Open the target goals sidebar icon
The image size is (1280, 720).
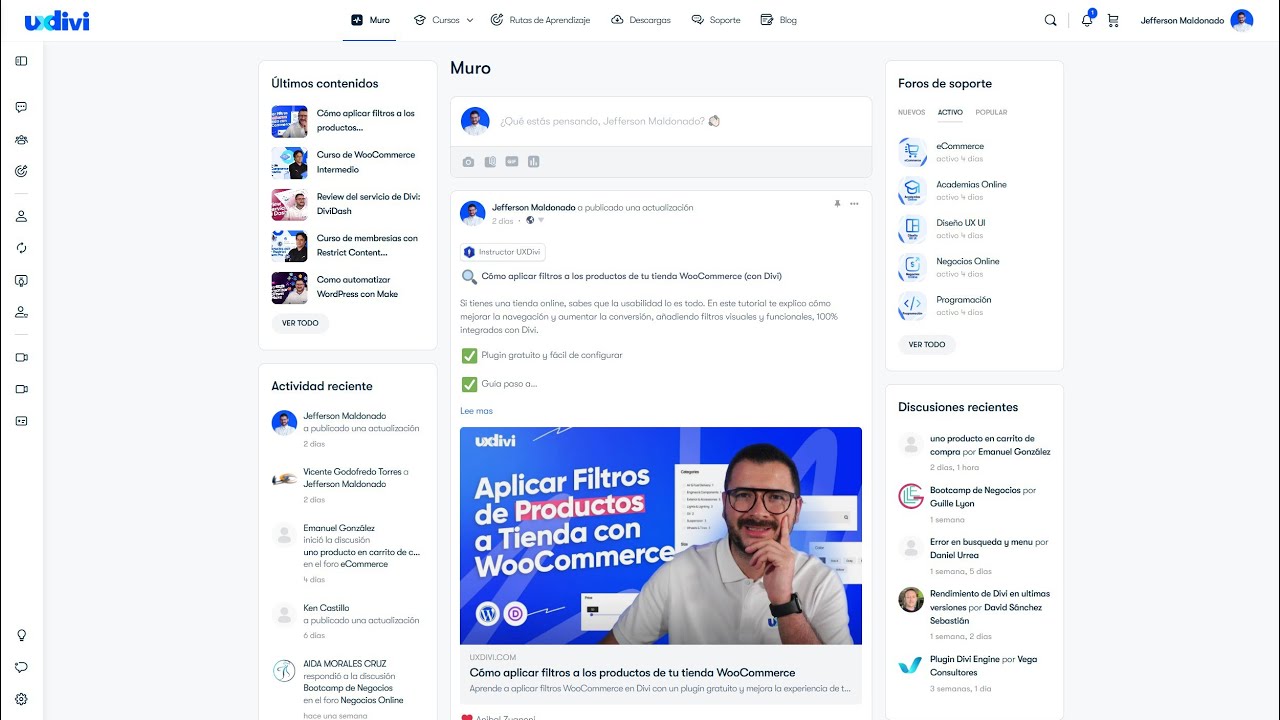pos(21,171)
